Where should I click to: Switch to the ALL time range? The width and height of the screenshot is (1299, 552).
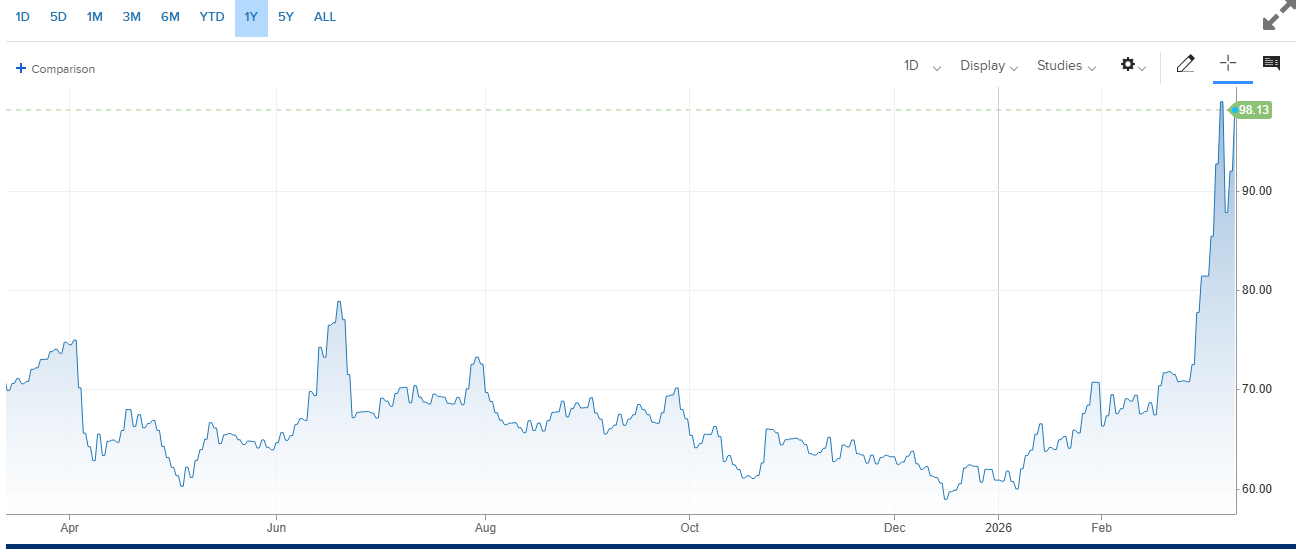pyautogui.click(x=325, y=17)
